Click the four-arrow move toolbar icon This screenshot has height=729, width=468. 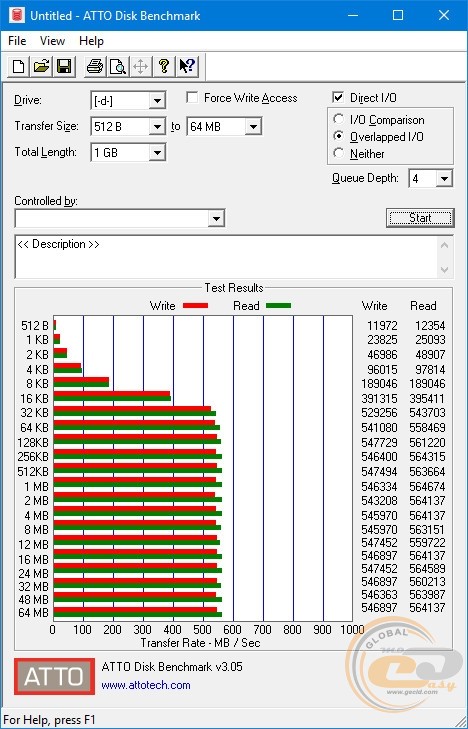pyautogui.click(x=140, y=67)
